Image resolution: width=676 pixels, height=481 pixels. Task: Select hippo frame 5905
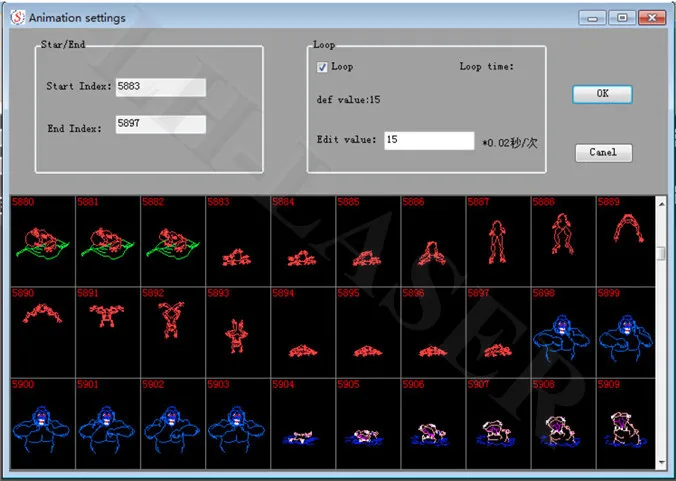pos(369,424)
